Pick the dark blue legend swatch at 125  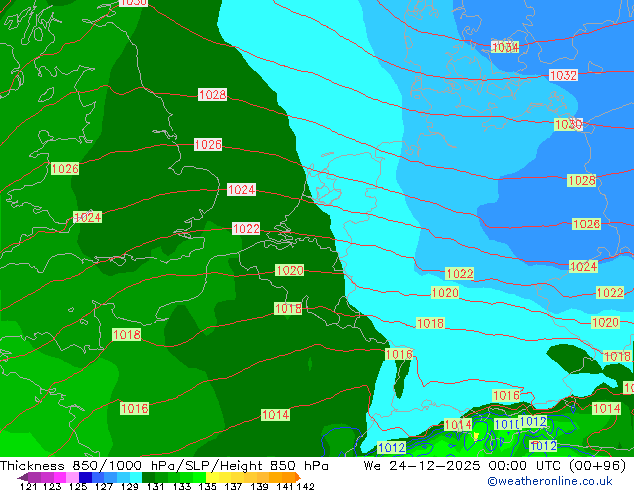pyautogui.click(x=85, y=477)
